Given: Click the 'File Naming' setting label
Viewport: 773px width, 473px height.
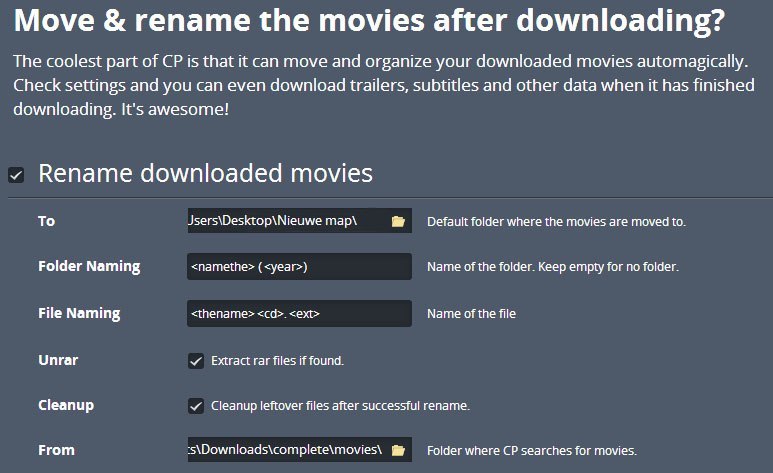Looking at the screenshot, I should pos(79,313).
